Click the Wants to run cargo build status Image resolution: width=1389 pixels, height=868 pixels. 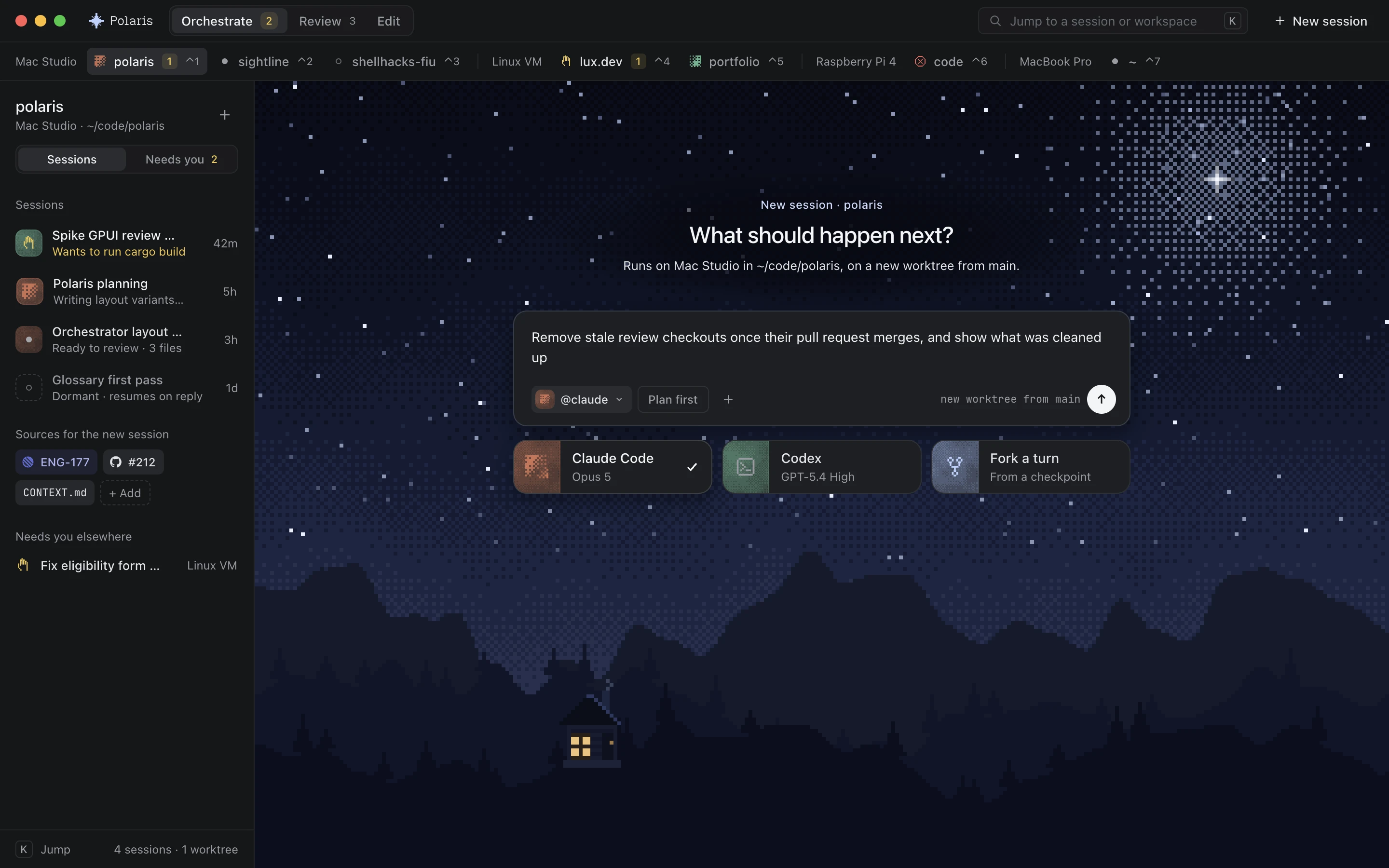119,251
